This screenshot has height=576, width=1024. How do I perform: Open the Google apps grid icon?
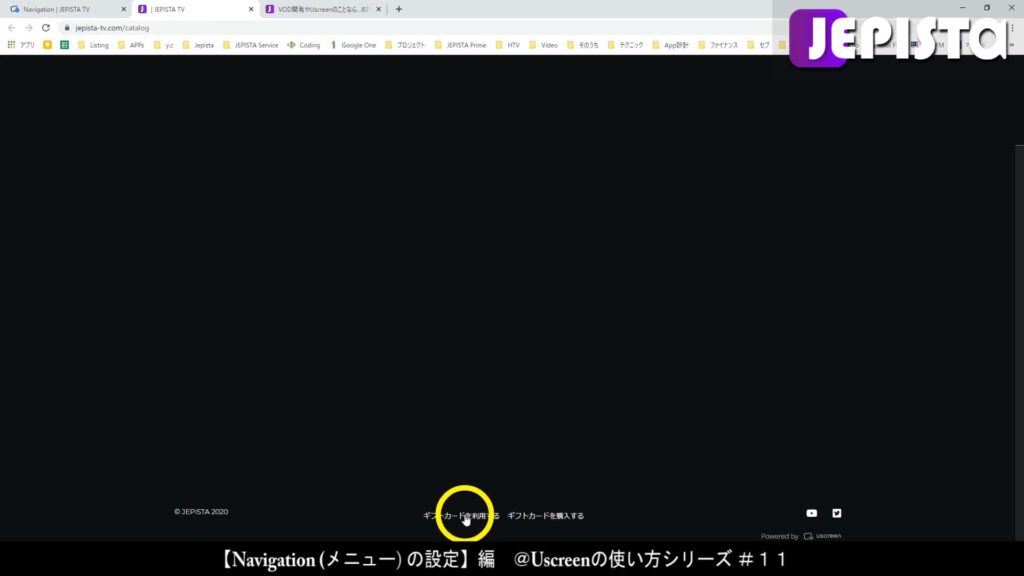coord(11,45)
